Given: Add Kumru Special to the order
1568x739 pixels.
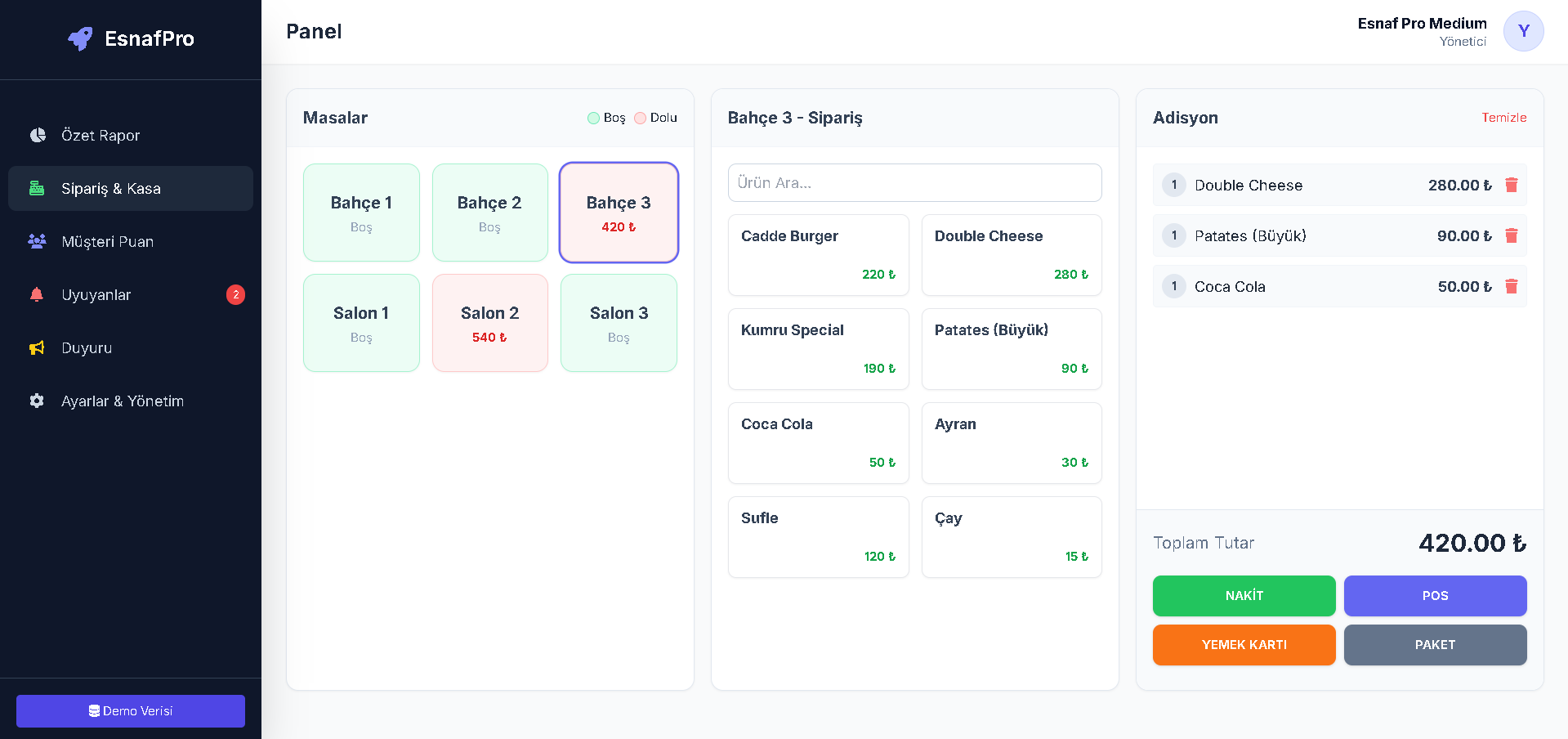Looking at the screenshot, I should pos(817,349).
